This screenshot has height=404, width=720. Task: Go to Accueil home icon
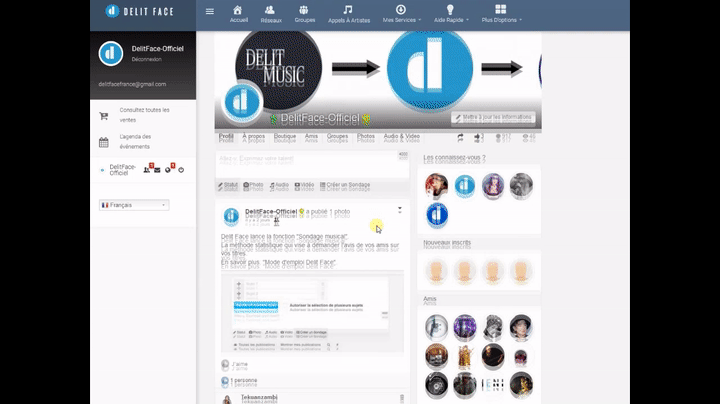tap(239, 13)
